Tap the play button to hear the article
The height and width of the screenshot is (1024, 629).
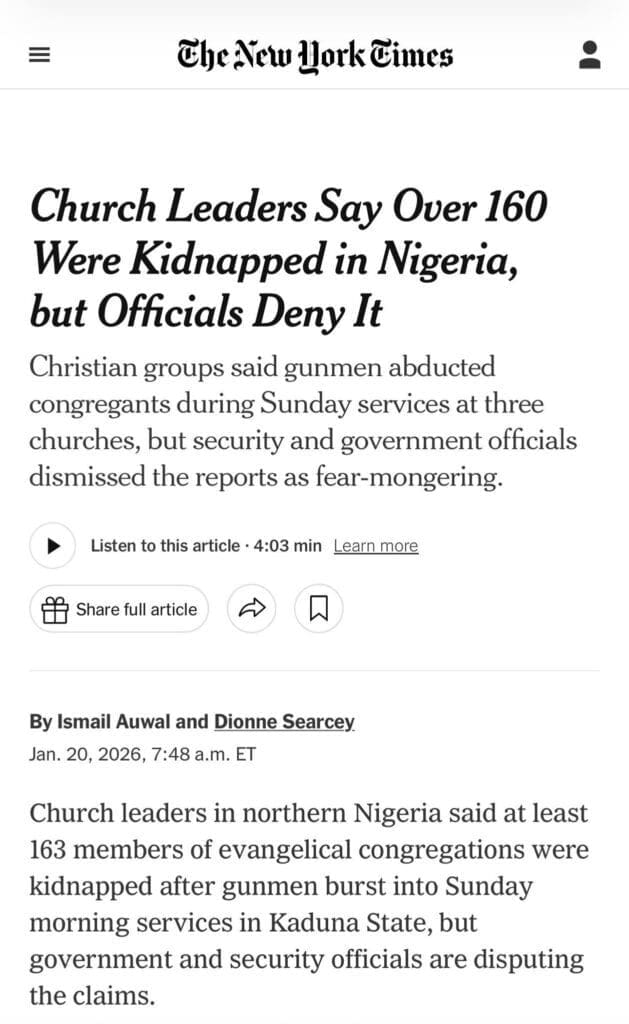click(52, 546)
